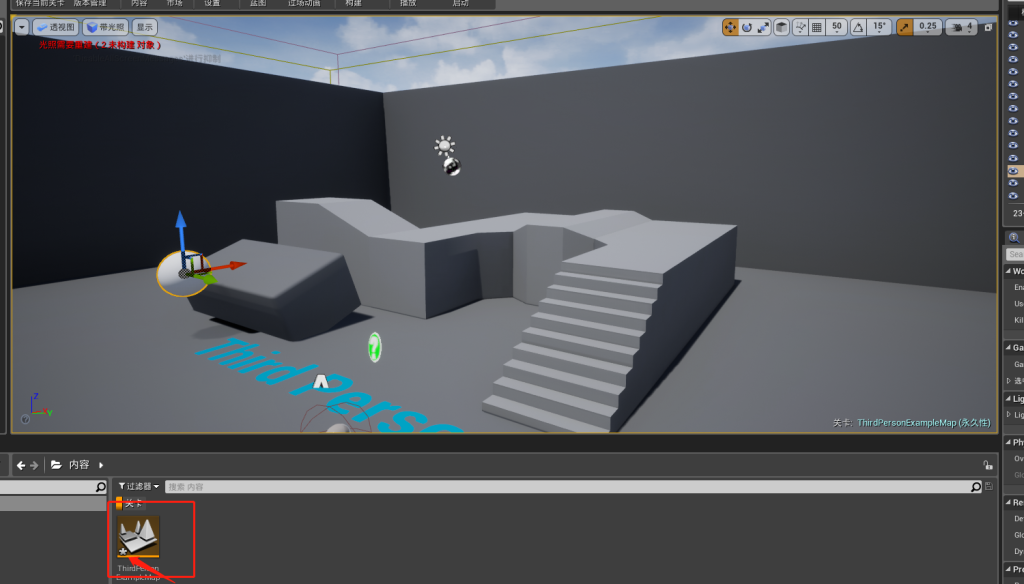Click the save search icon beside search

pos(989,487)
